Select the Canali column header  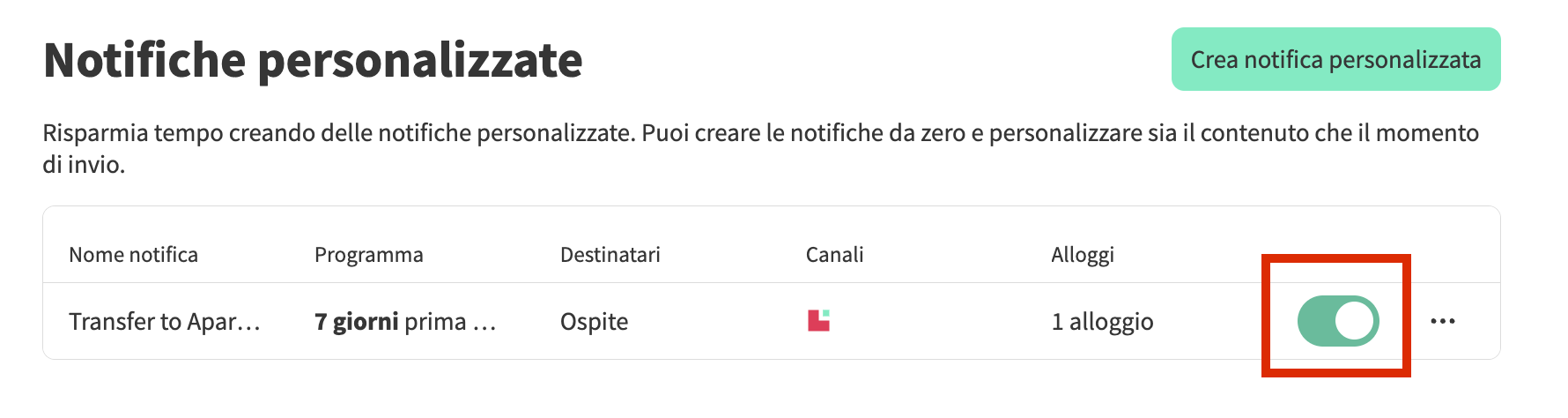pyautogui.click(x=834, y=255)
